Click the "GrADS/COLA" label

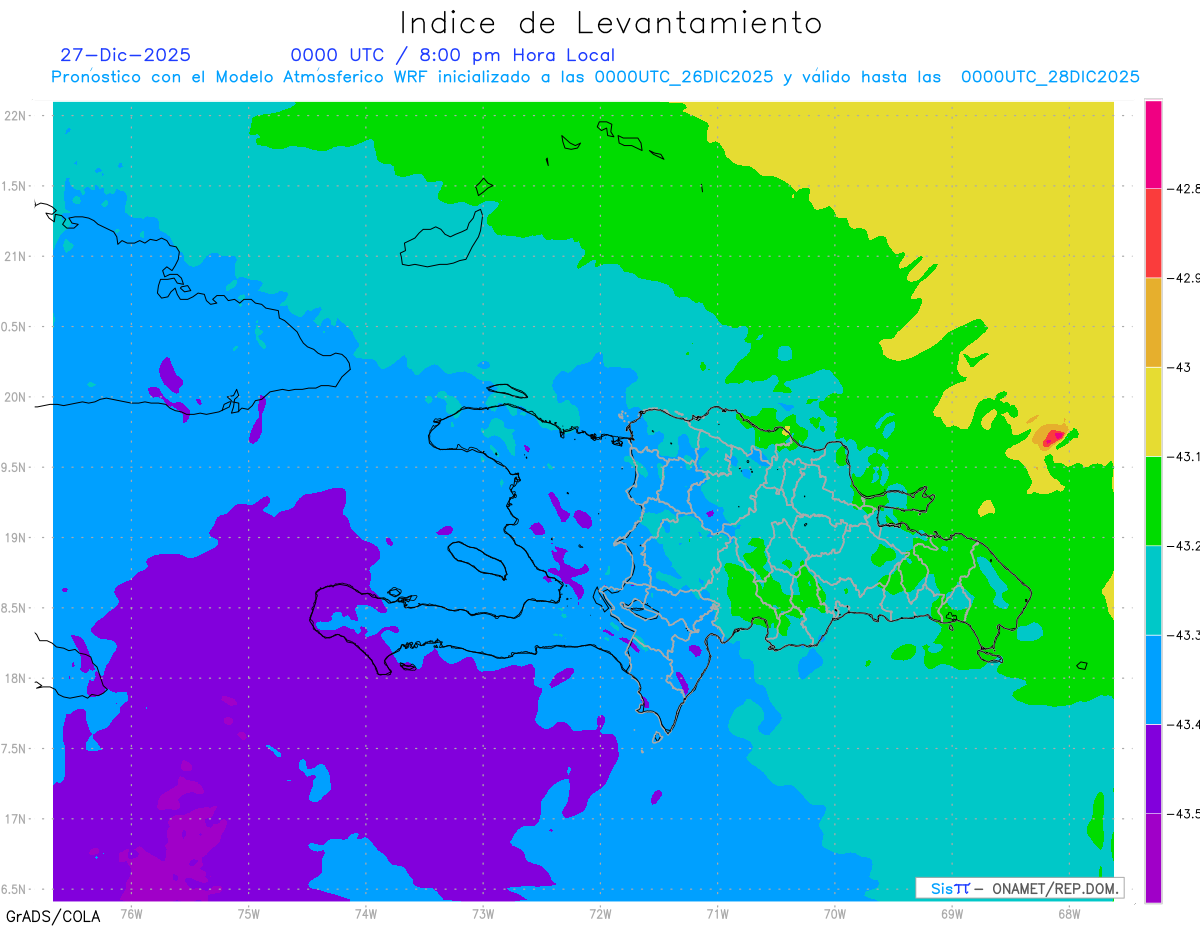(x=52, y=916)
